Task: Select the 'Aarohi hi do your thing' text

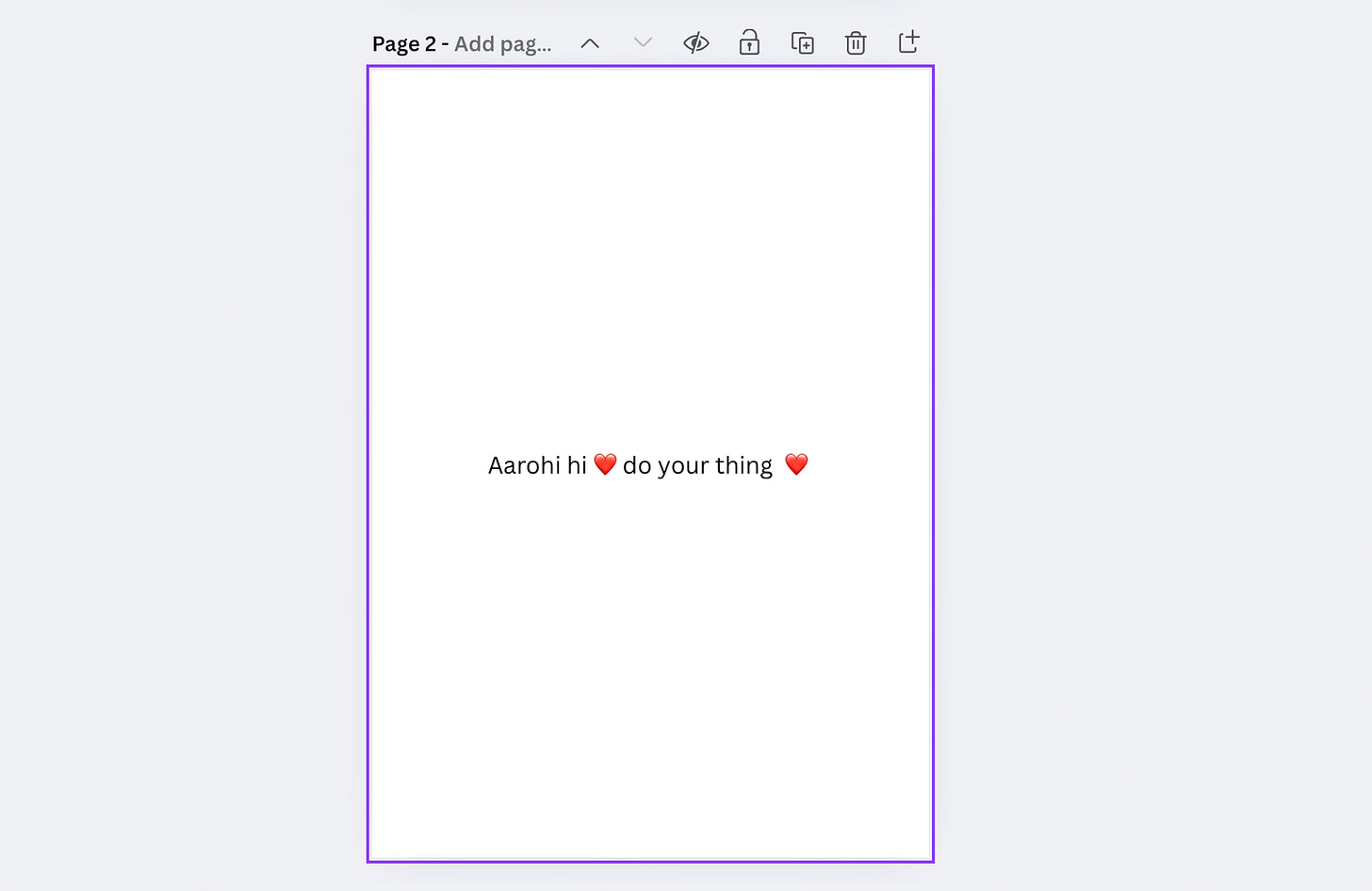Action: tap(648, 465)
